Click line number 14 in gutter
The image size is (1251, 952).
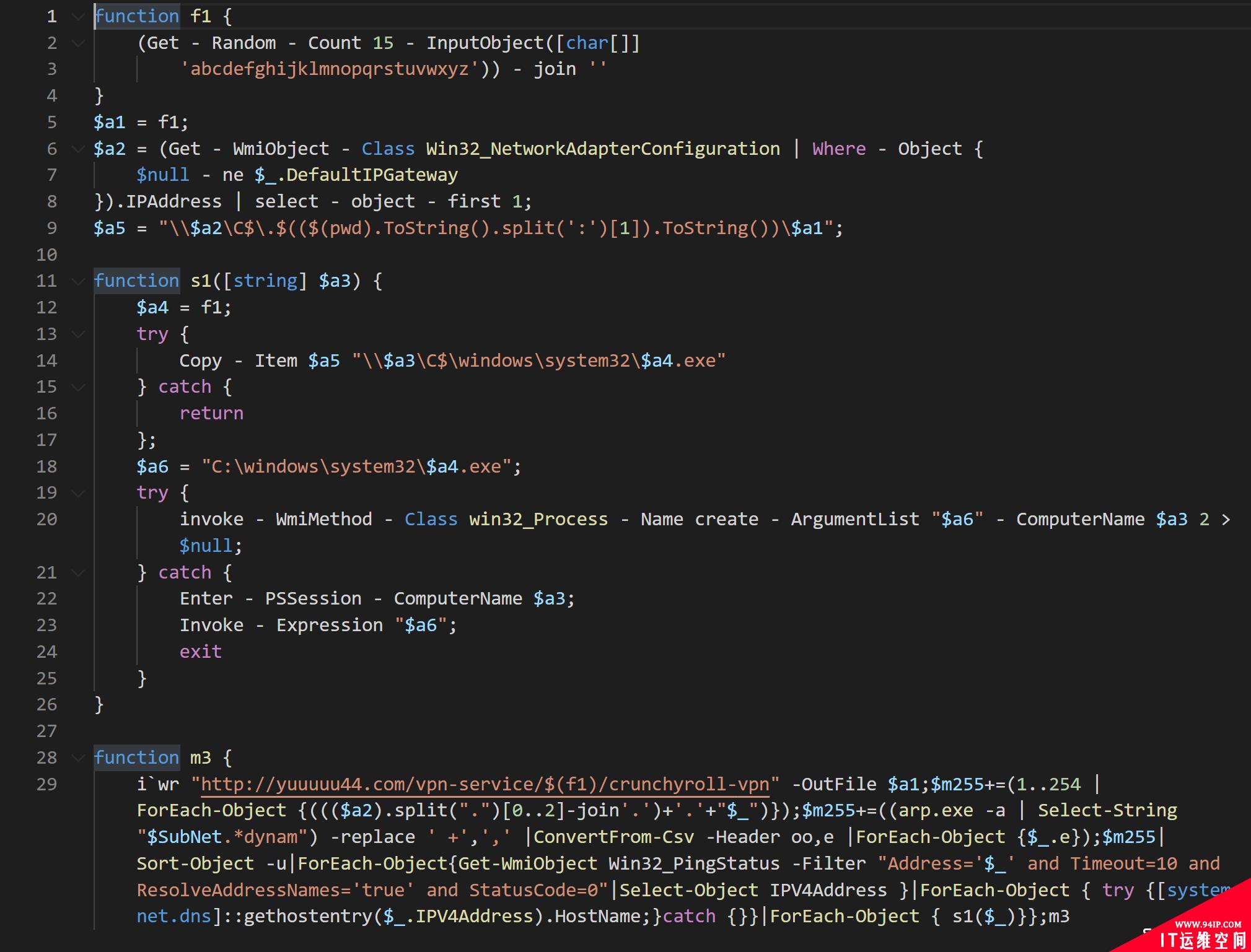click(x=46, y=361)
